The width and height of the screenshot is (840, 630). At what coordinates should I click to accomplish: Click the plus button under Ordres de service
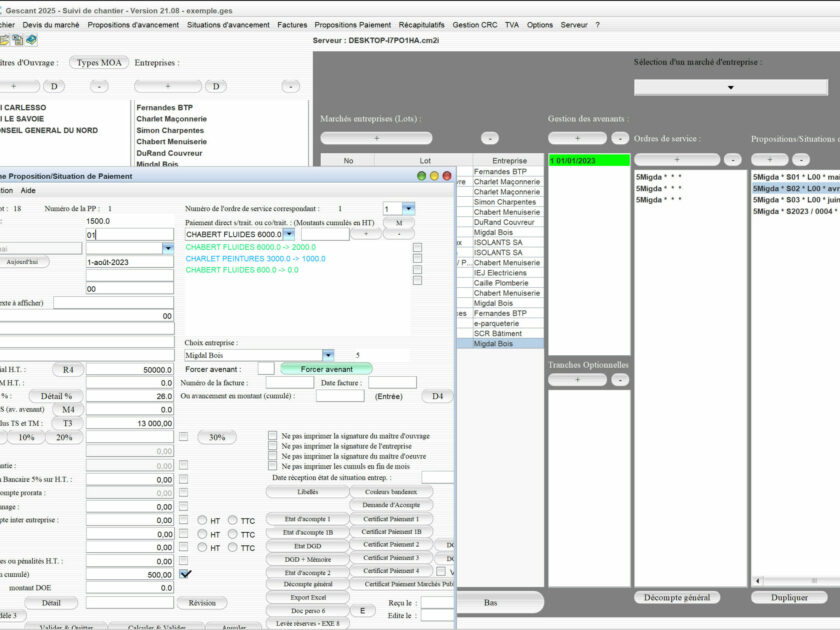677,160
